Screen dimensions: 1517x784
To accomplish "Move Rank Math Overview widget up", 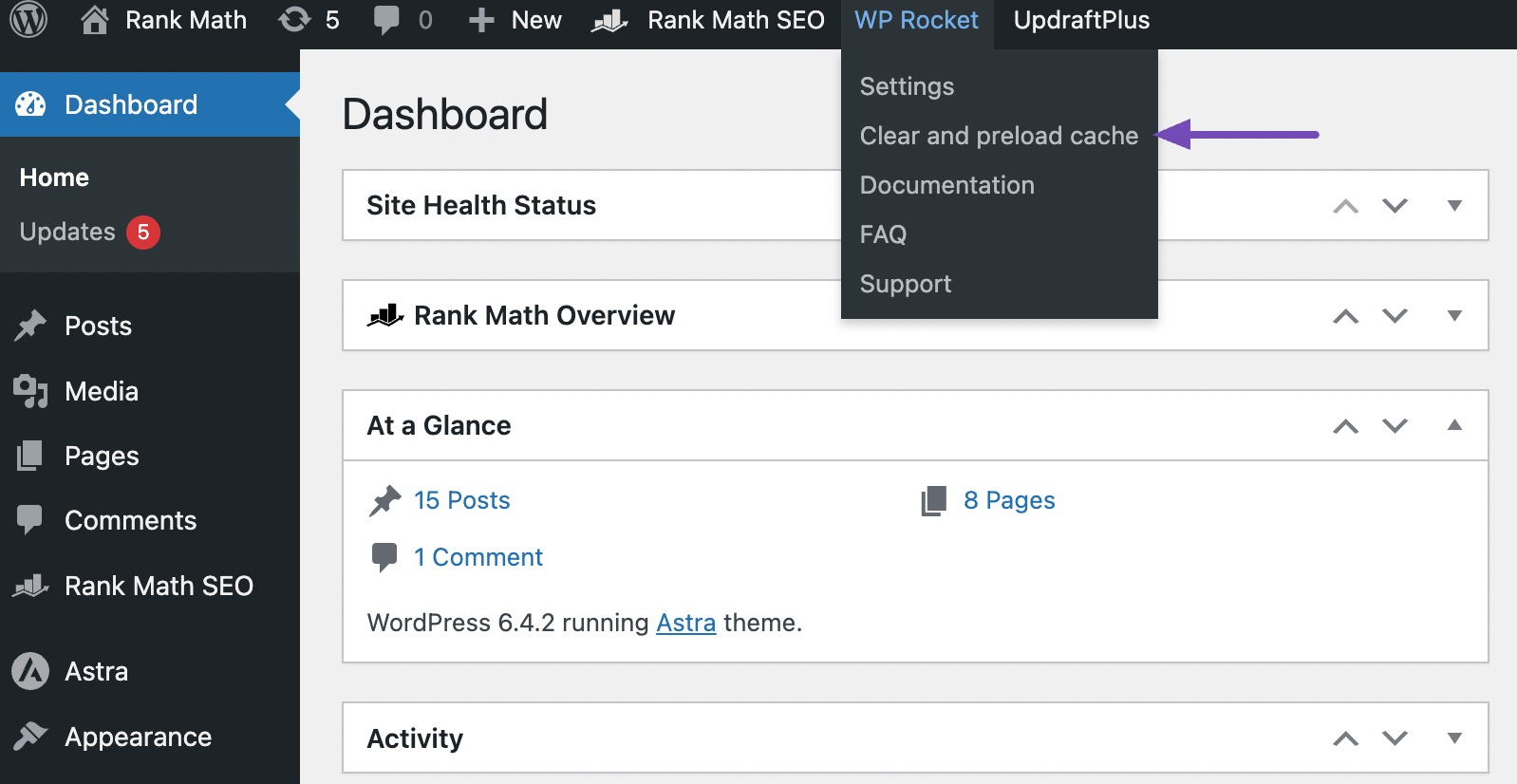I will 1345,316.
